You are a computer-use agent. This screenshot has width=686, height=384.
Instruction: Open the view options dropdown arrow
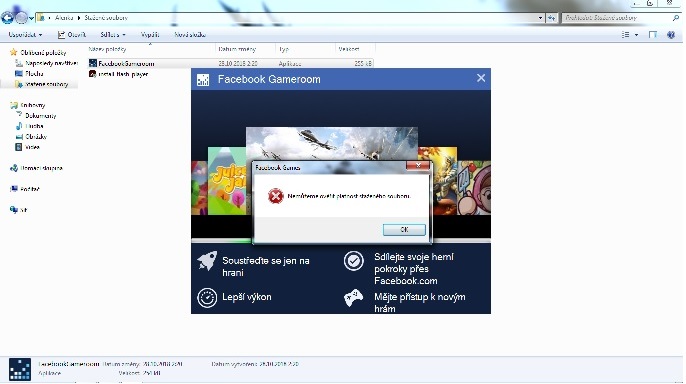coord(636,35)
